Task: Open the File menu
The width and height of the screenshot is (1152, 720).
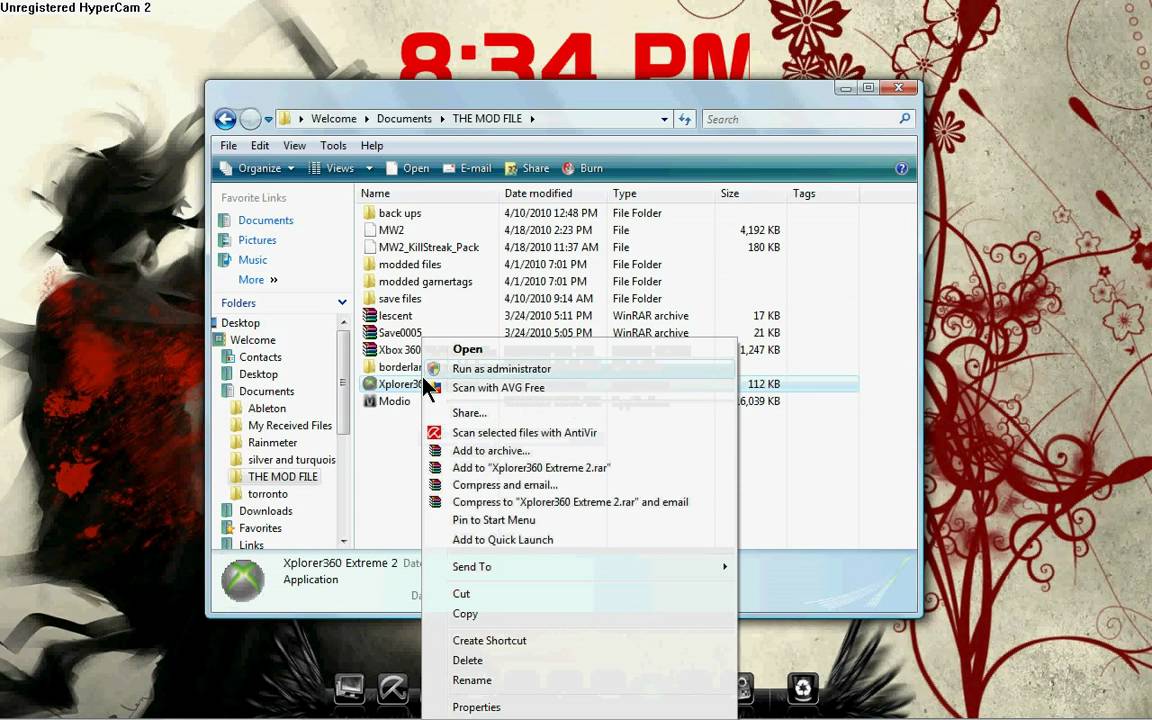Action: click(228, 145)
